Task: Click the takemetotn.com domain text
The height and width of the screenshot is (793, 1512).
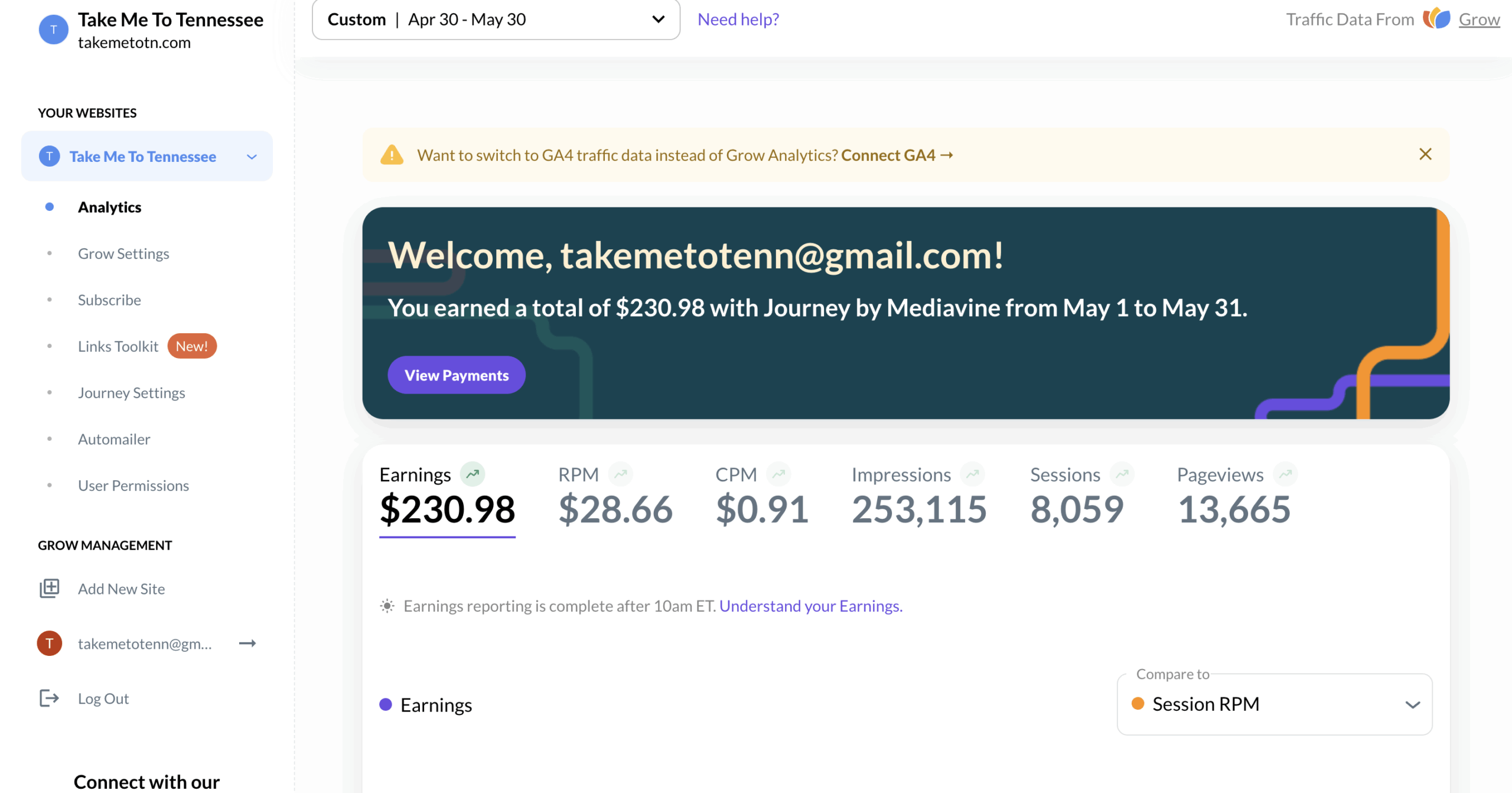Action: coord(134,43)
